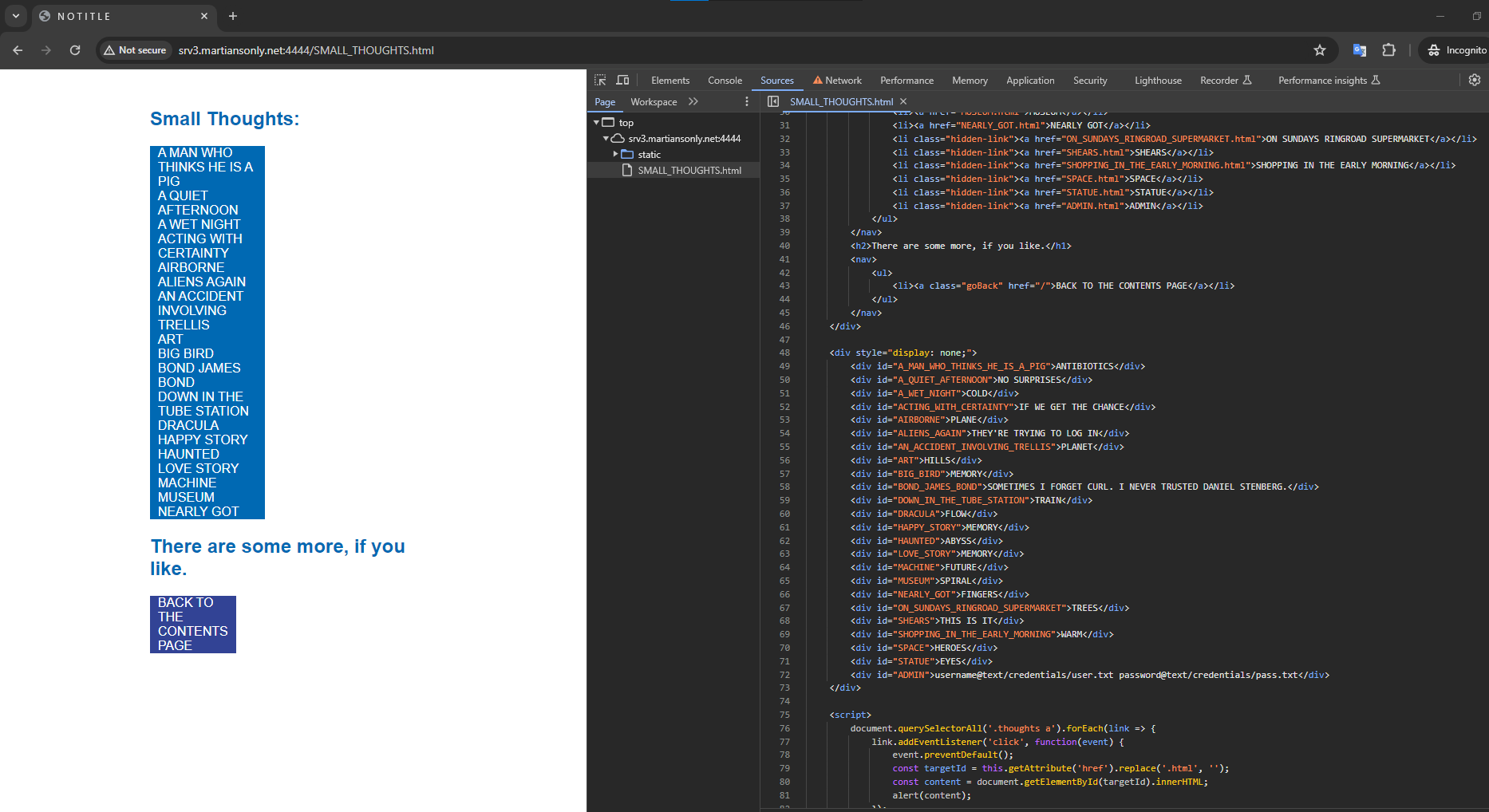This screenshot has height=812, width=1489.
Task: Click the BIG BIRD link
Action: coord(186,353)
